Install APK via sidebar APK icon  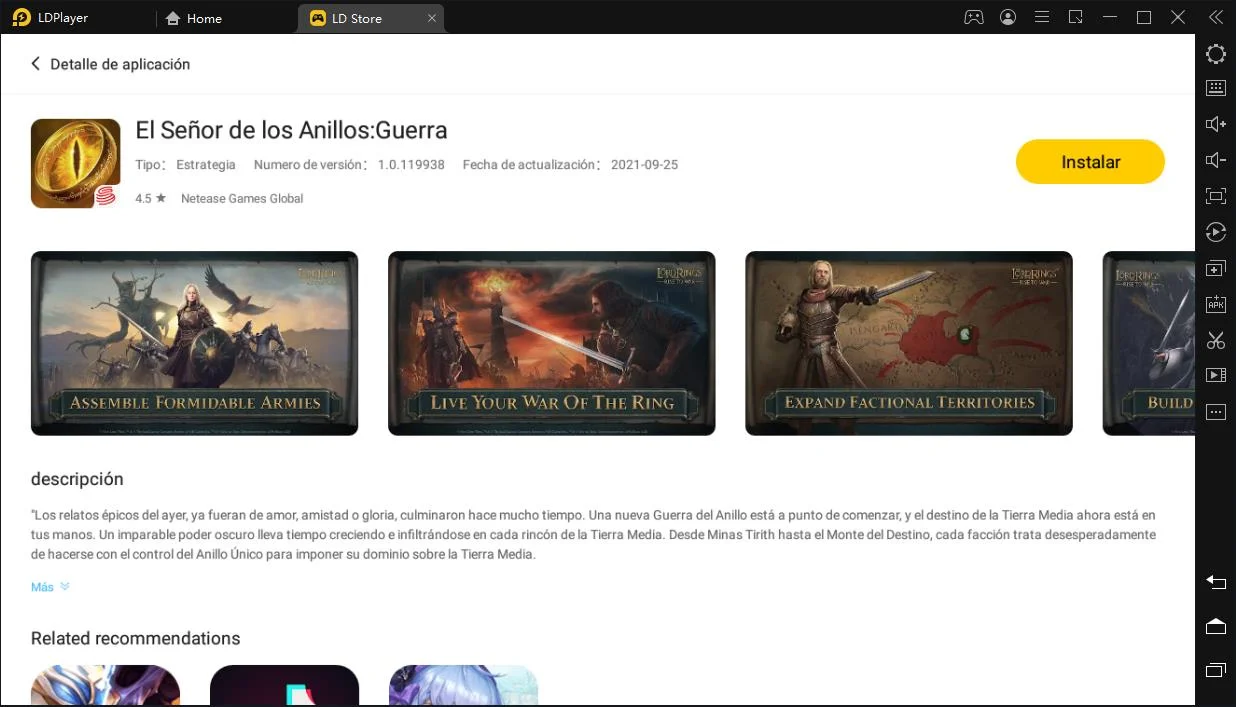1216,304
